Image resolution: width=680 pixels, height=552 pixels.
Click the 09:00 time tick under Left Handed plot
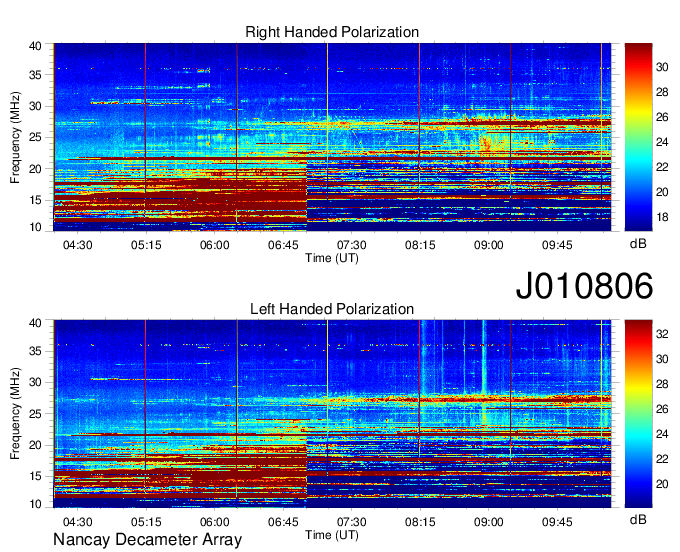coord(489,522)
